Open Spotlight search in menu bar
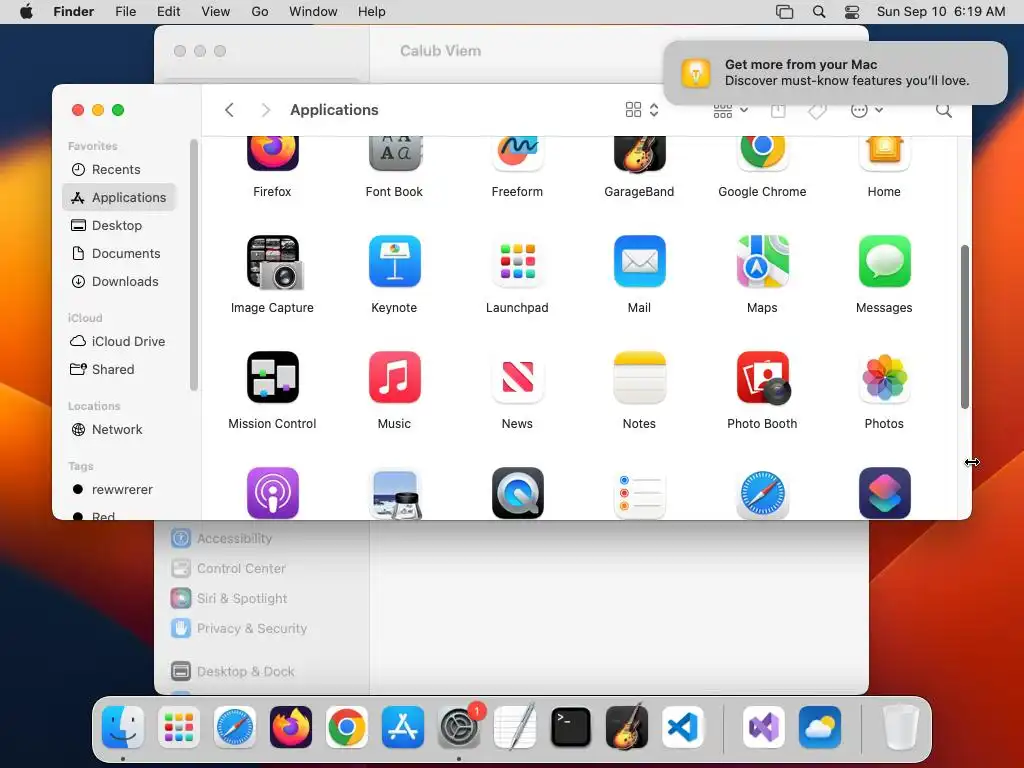 [819, 12]
